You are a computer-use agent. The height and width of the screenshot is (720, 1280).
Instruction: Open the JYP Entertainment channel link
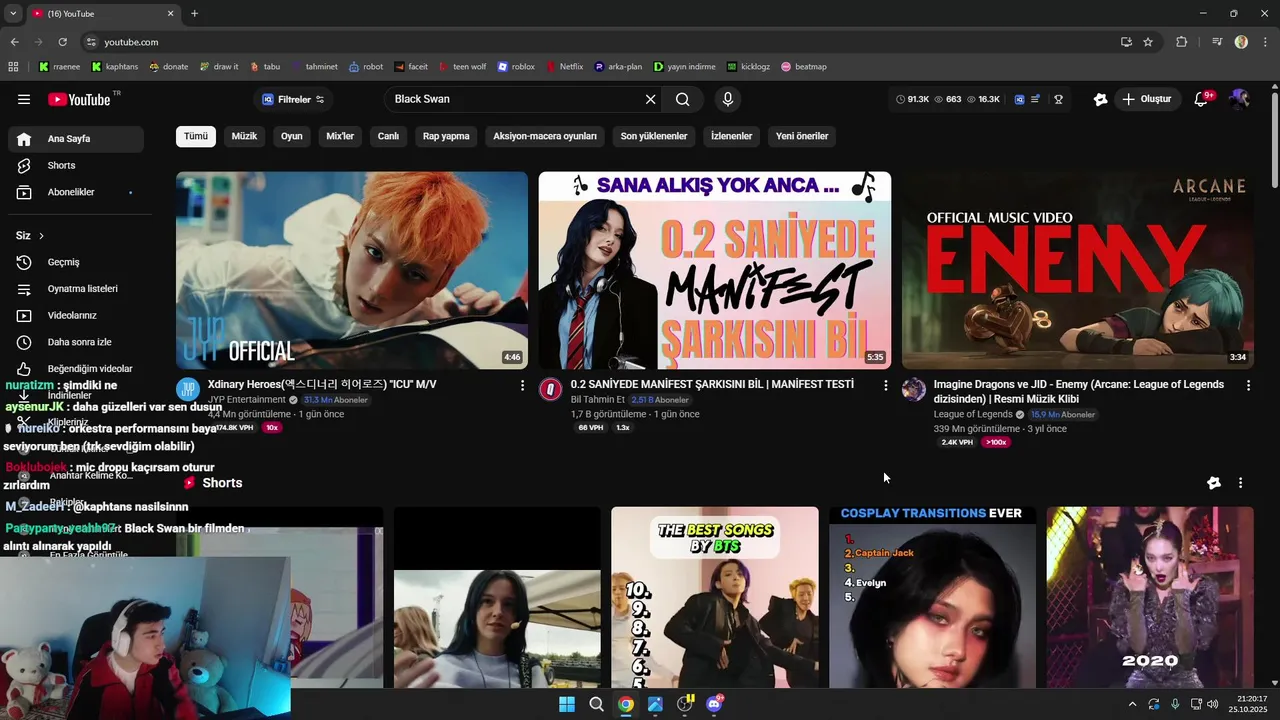click(247, 400)
